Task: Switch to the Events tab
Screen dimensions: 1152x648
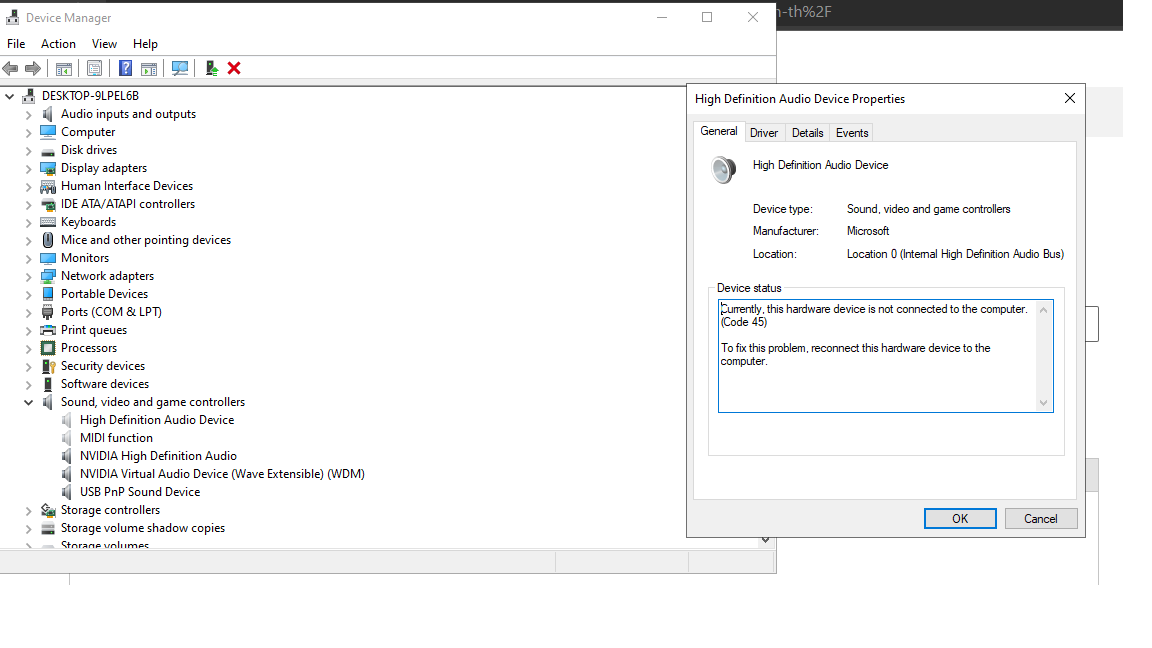Action: click(x=852, y=133)
